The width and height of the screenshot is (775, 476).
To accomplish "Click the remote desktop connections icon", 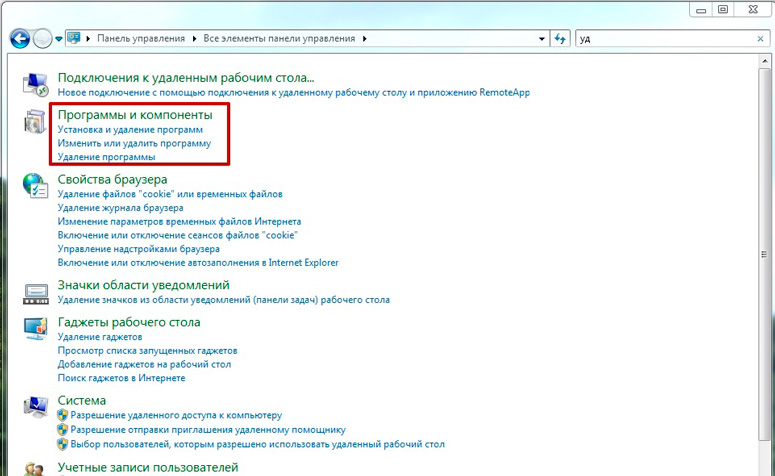I will click(x=35, y=84).
